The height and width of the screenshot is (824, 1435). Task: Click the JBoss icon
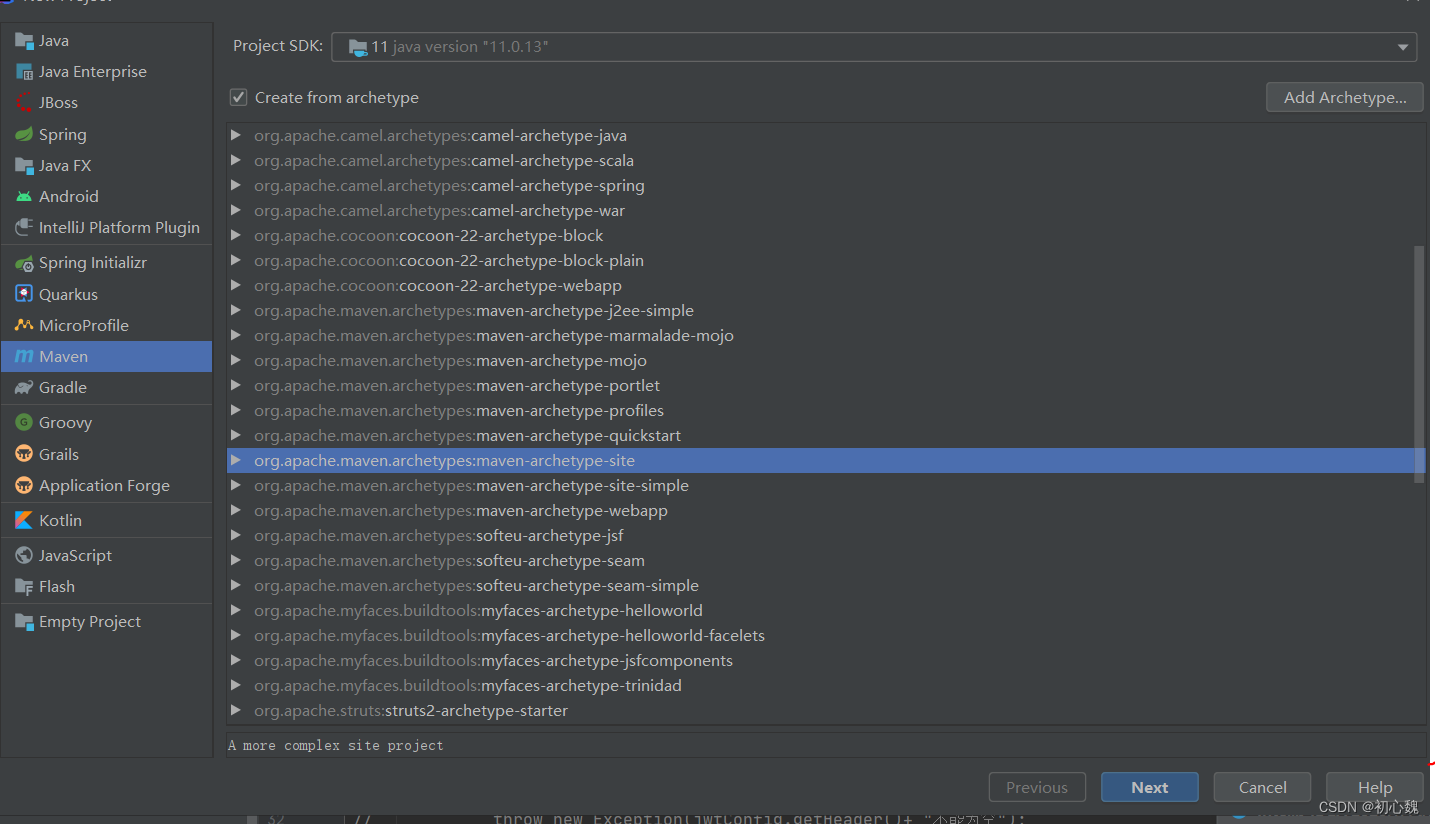click(24, 103)
